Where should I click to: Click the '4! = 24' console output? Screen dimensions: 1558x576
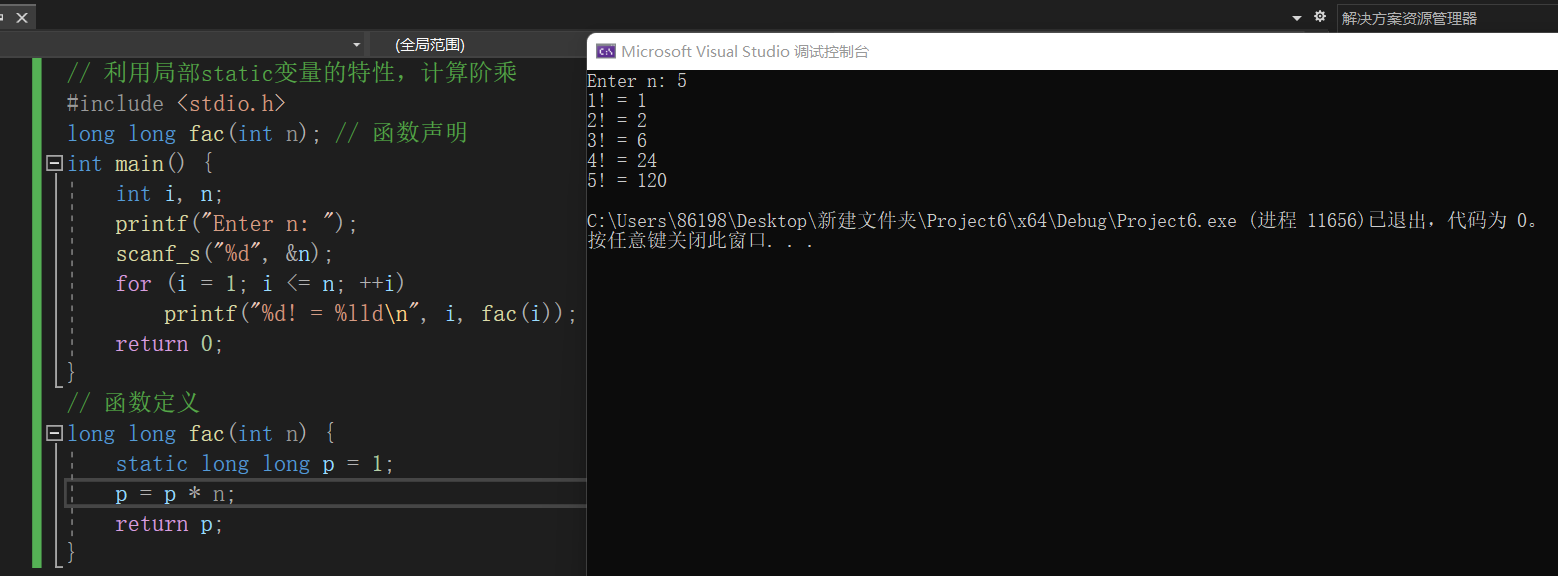click(622, 161)
